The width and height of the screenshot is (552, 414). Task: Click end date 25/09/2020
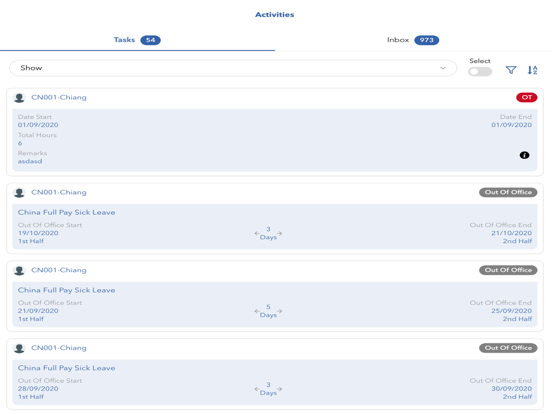coord(512,311)
